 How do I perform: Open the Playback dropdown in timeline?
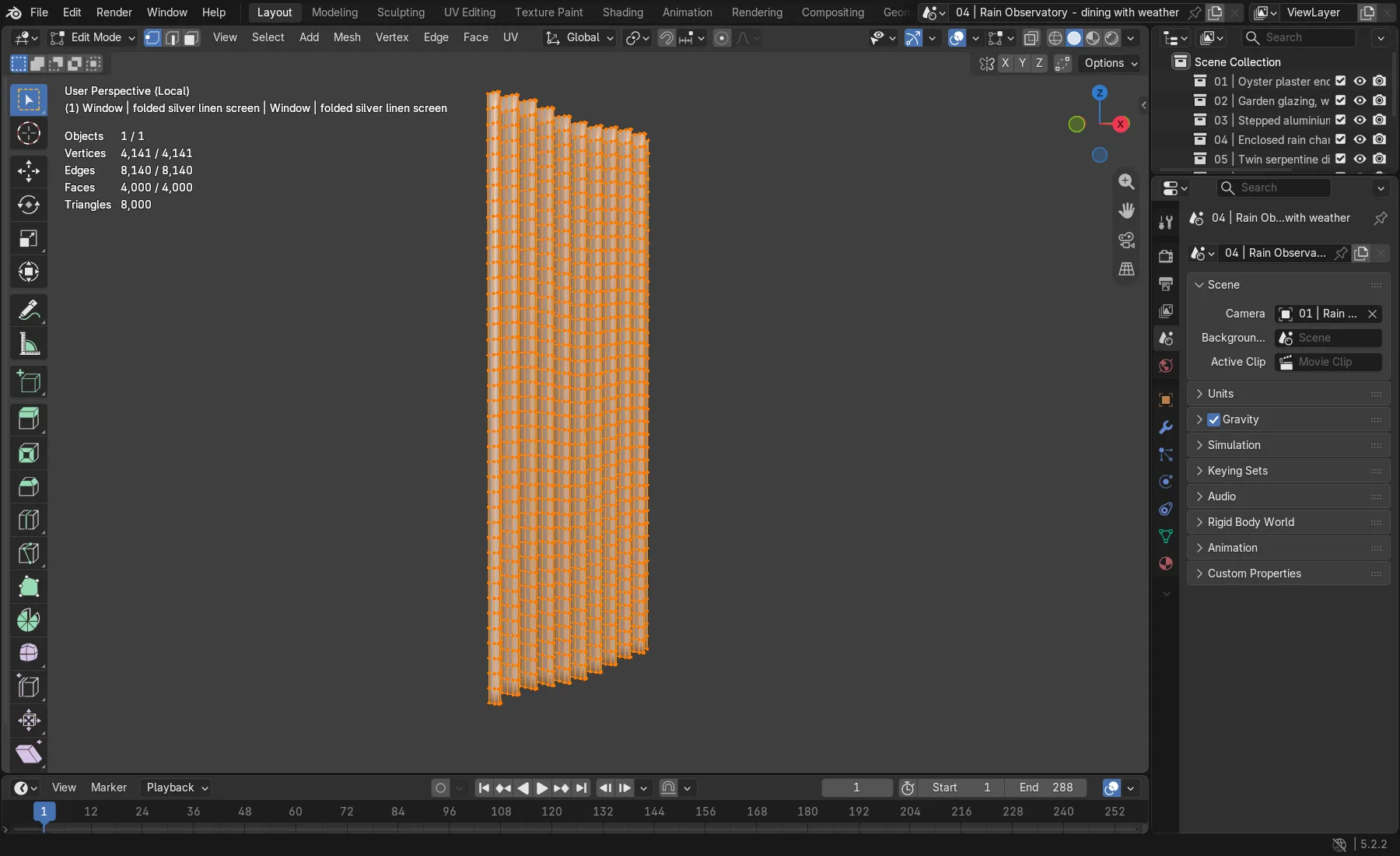click(x=177, y=788)
